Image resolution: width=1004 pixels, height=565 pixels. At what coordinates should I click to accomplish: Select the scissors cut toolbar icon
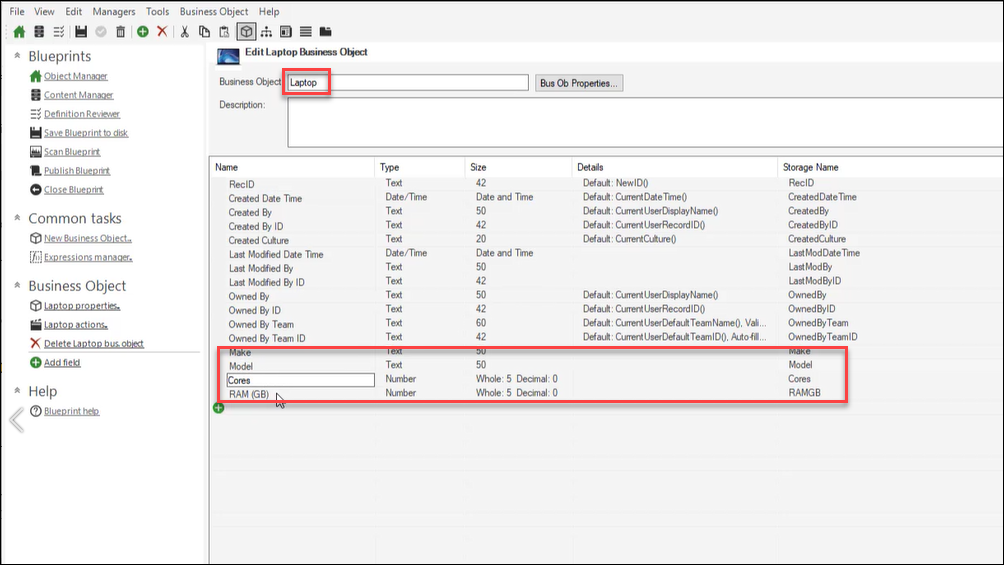tap(185, 32)
